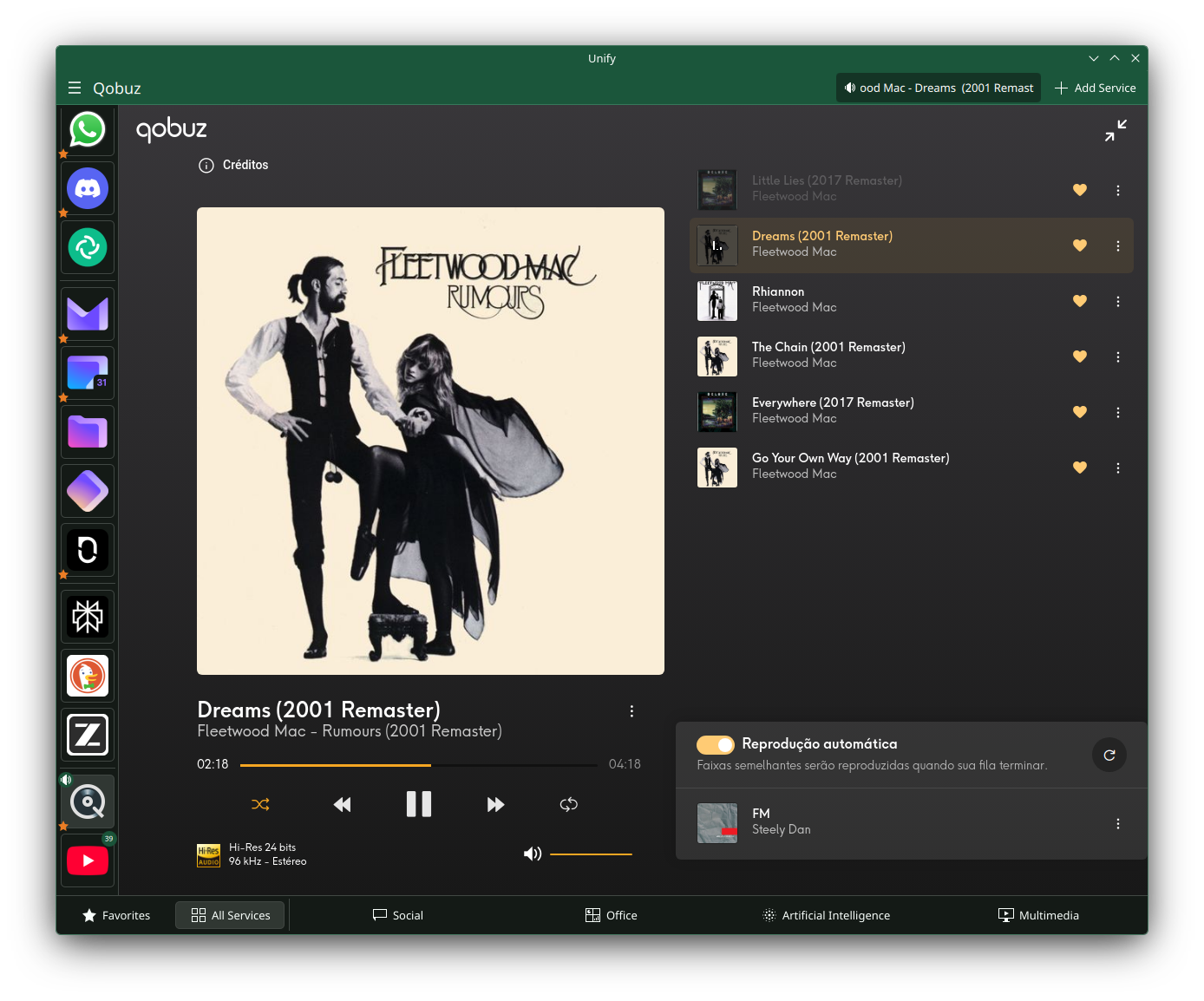Unfavorite Little Lies (2017 Remaster)
The image size is (1204, 1001).
(x=1080, y=190)
